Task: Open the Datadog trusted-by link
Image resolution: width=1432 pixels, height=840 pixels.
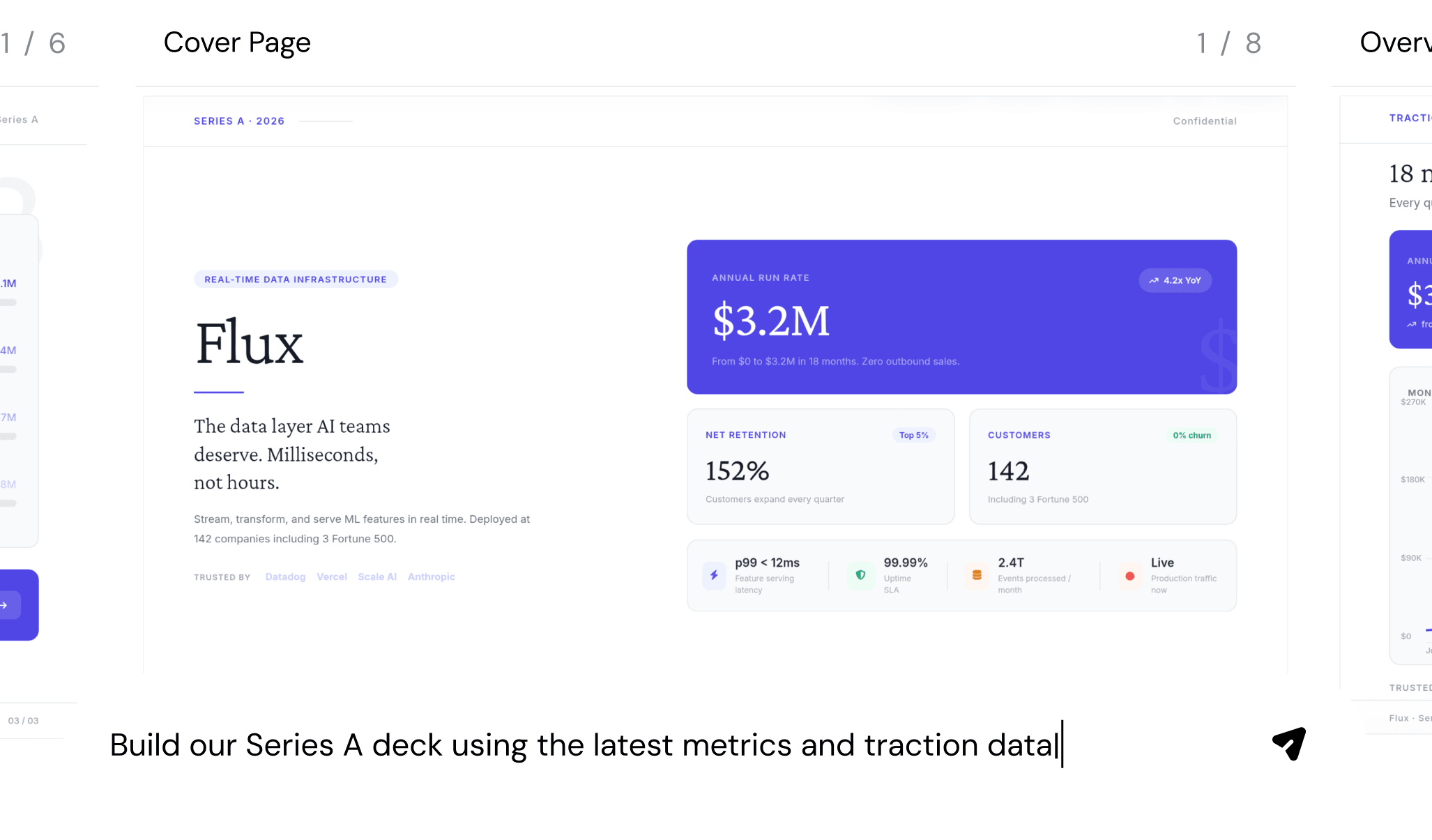Action: (x=285, y=577)
